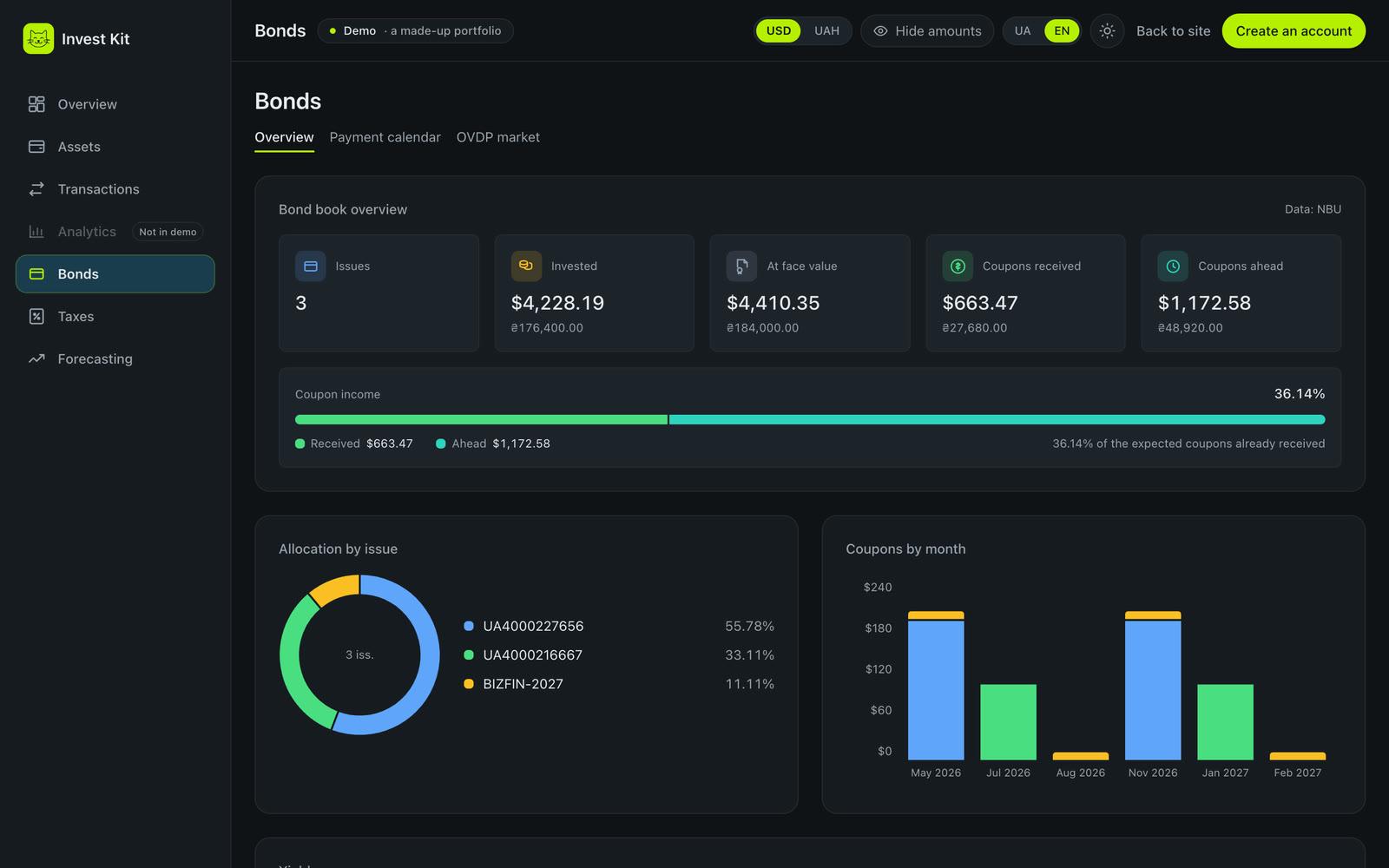
Task: Click the At face value icon
Action: coord(741,266)
